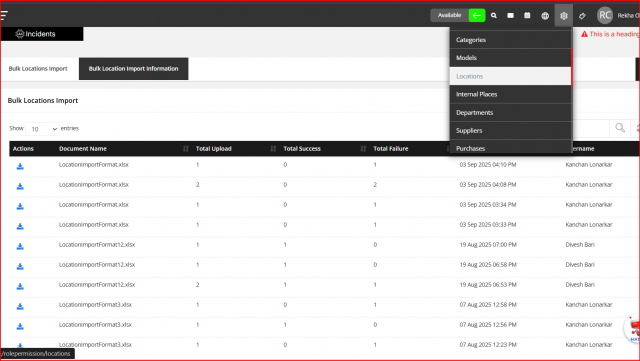
Task: Click date 03 Sep 2025 04:10 PM
Action: [488, 165]
